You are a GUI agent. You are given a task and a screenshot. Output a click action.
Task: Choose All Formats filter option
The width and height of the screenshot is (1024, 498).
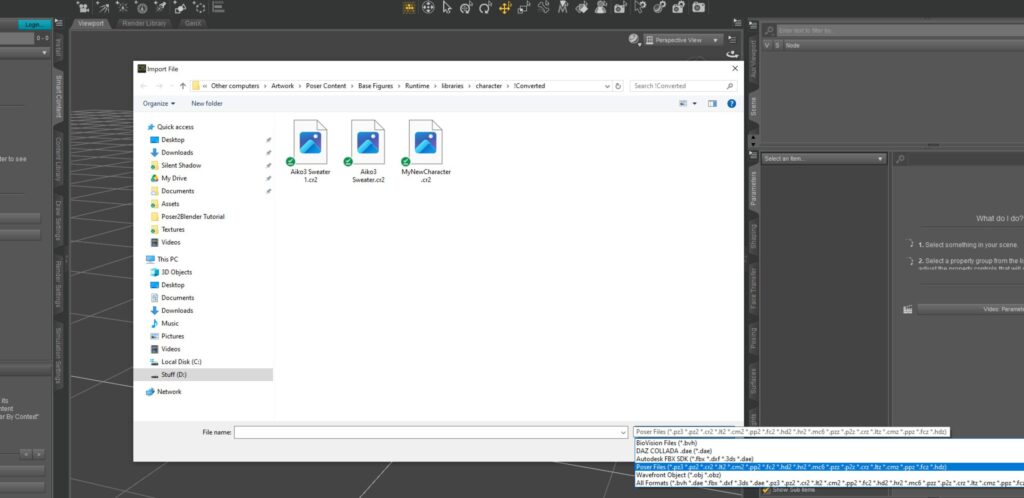tap(829, 483)
